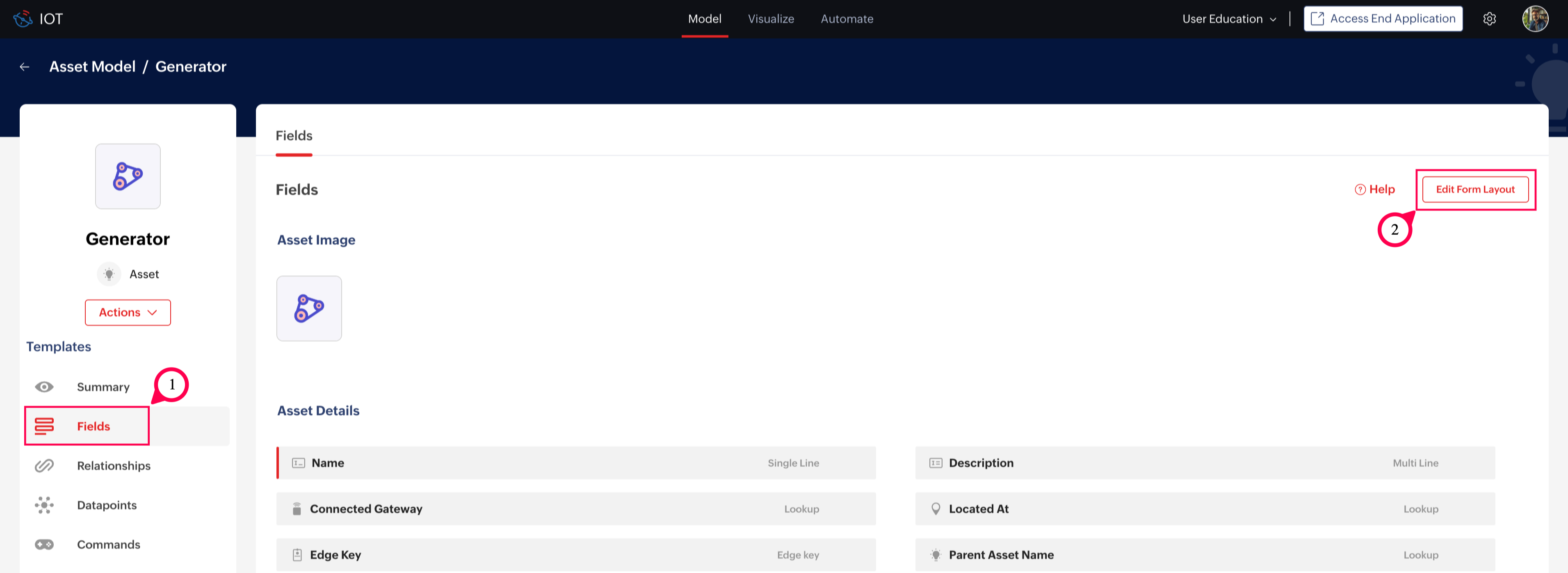Image resolution: width=1568 pixels, height=573 pixels.
Task: Select the Located At pin icon
Action: tap(936, 509)
